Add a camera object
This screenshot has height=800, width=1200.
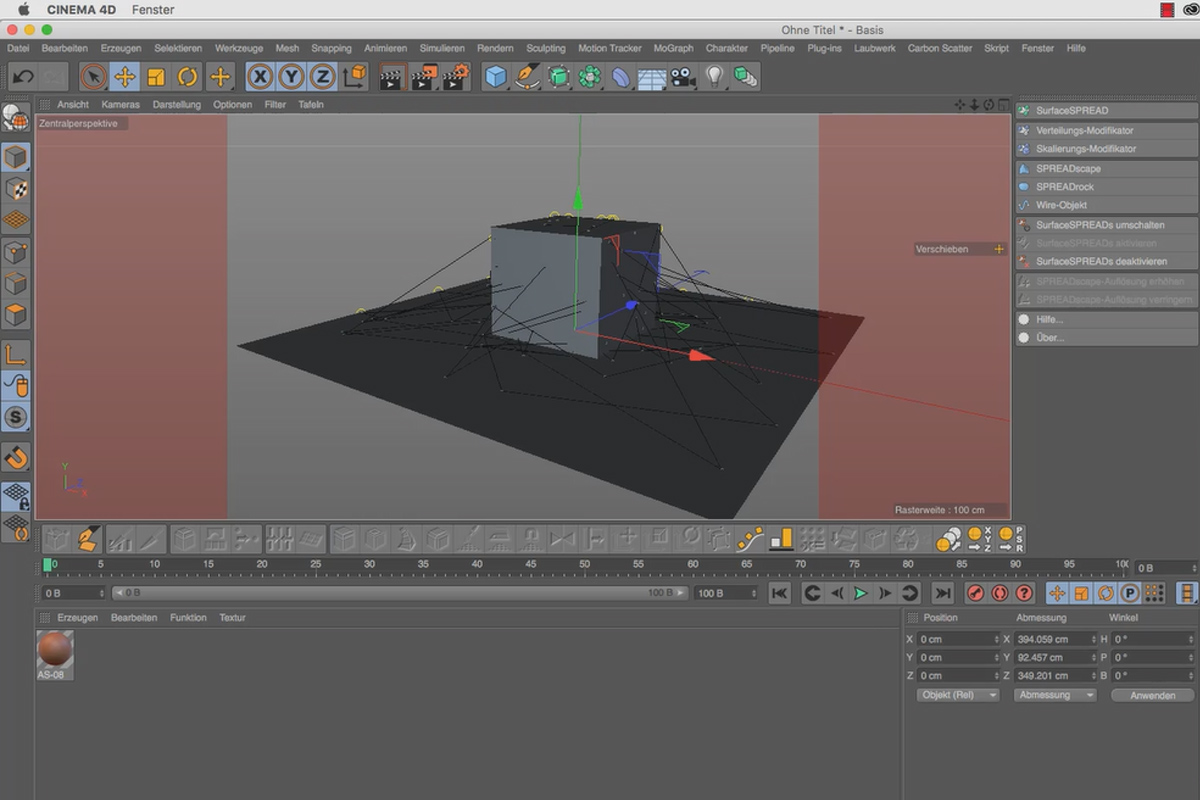(683, 76)
